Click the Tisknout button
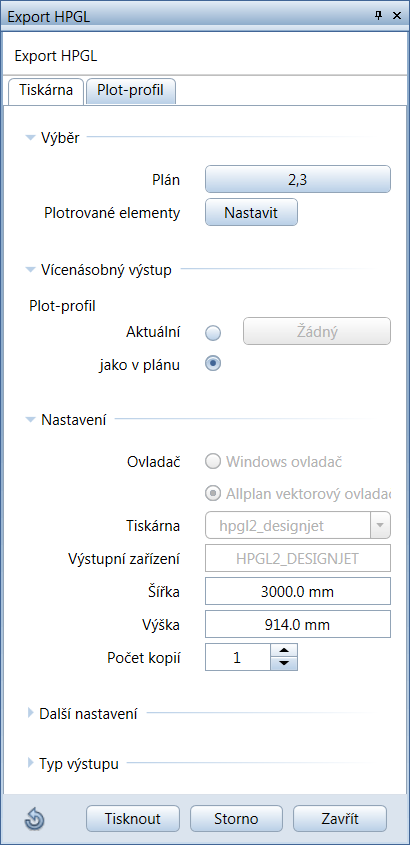 133,819
